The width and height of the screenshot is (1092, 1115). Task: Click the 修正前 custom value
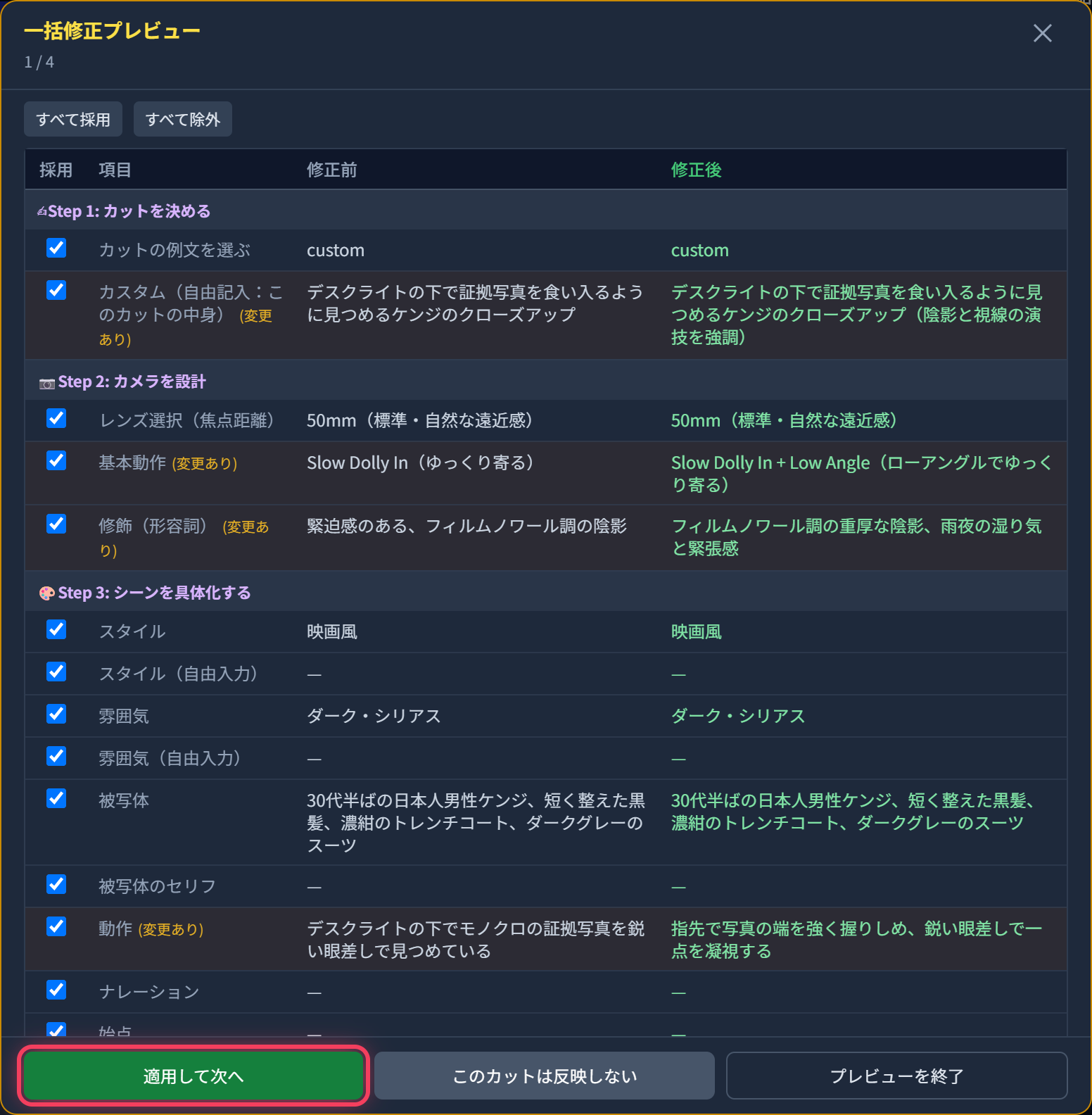(336, 250)
